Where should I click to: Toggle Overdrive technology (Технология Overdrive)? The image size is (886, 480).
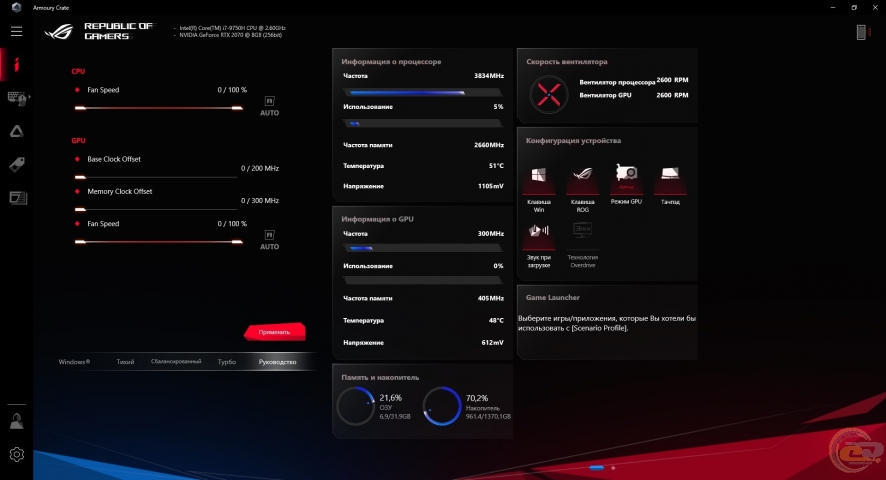[583, 245]
